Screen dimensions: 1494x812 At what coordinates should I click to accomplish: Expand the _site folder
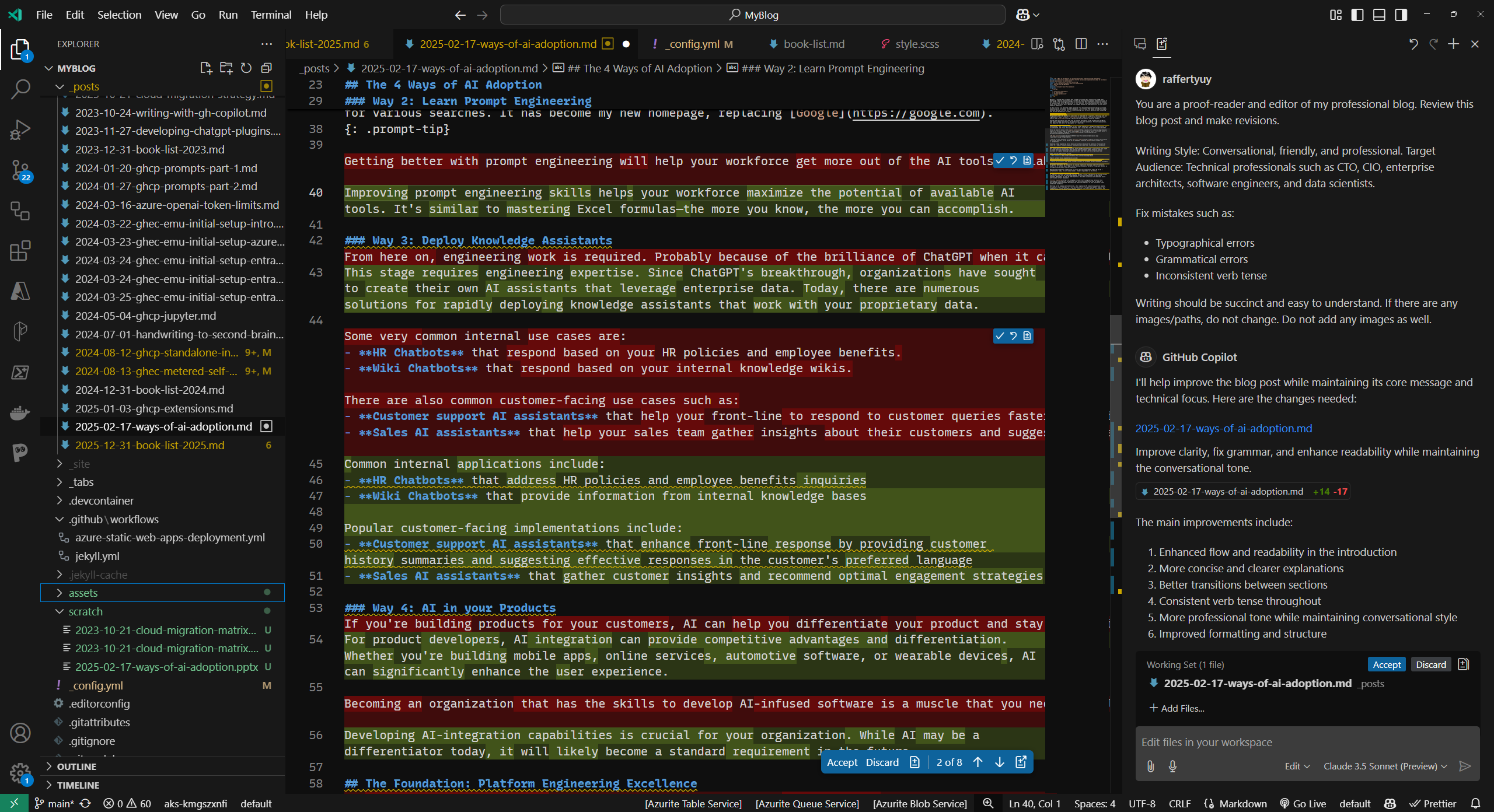[x=81, y=464]
